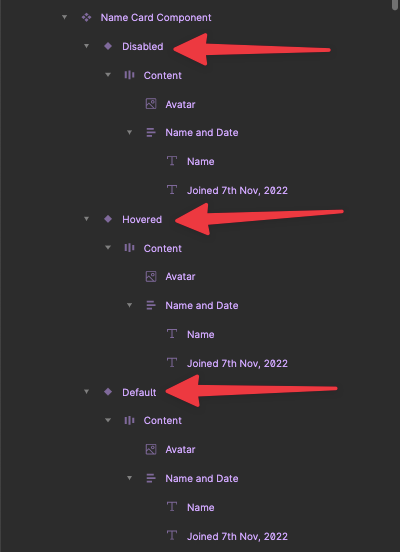Collapse the Disabled variant layer
Image resolution: width=400 pixels, height=552 pixels.
pos(86,46)
